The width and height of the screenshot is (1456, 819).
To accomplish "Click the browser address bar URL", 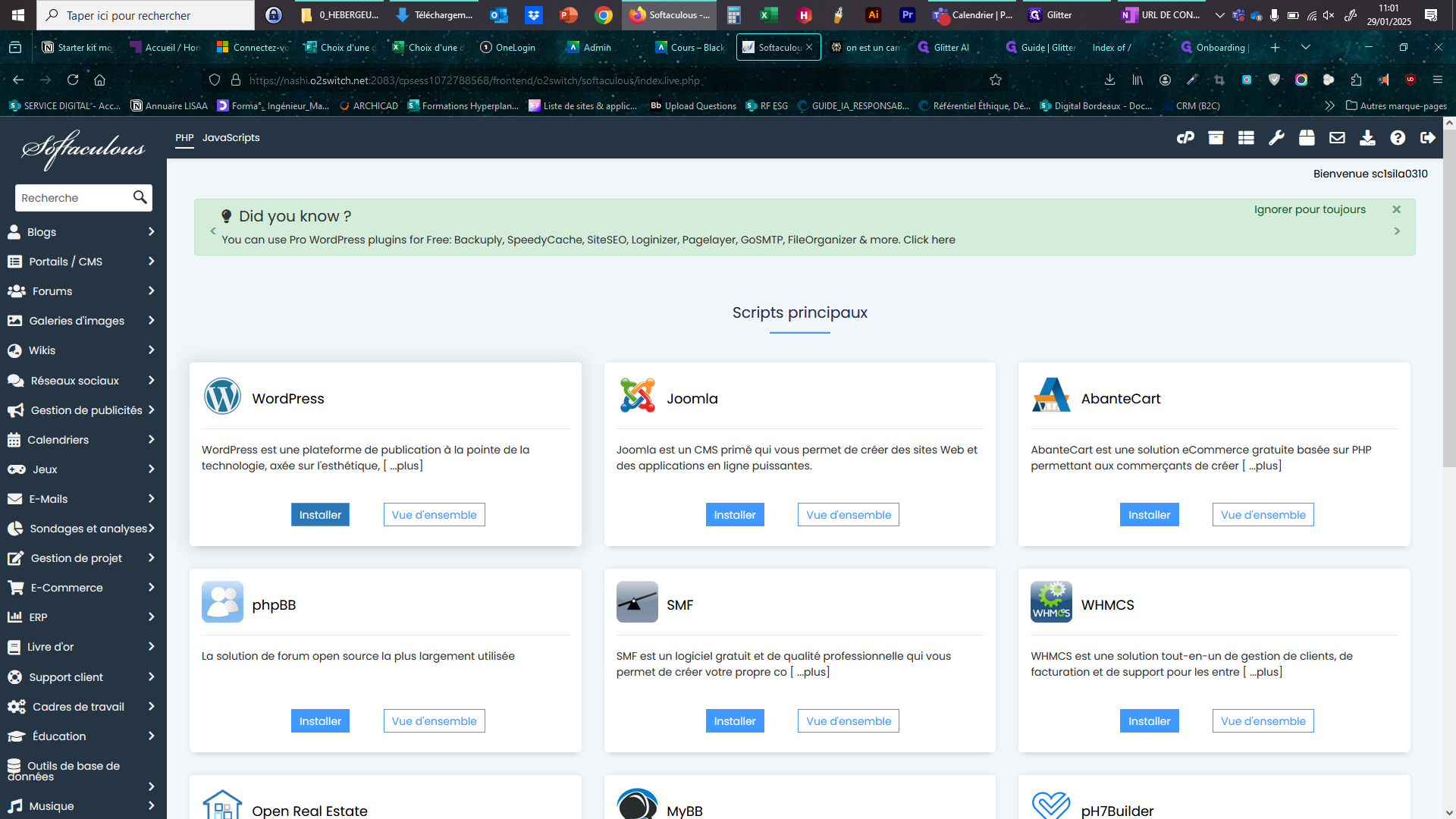I will pyautogui.click(x=474, y=80).
